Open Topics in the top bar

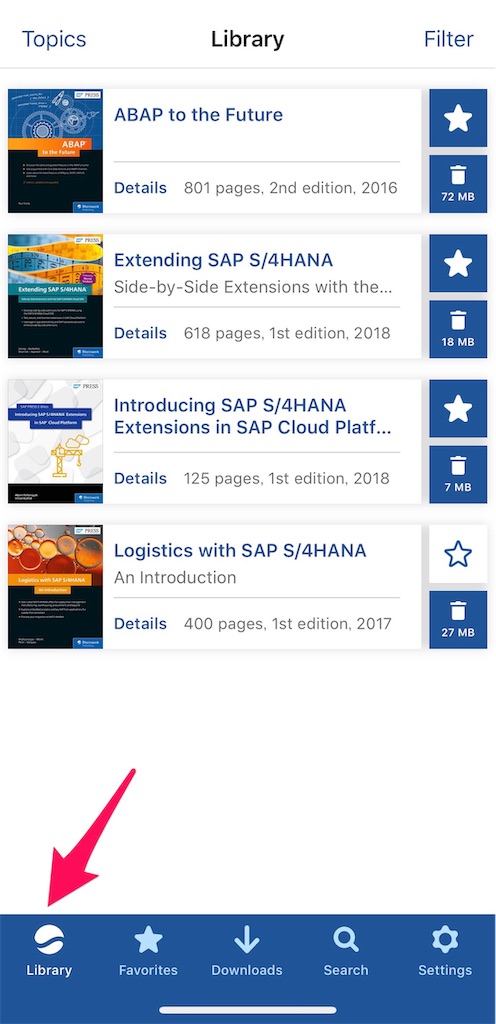[54, 39]
